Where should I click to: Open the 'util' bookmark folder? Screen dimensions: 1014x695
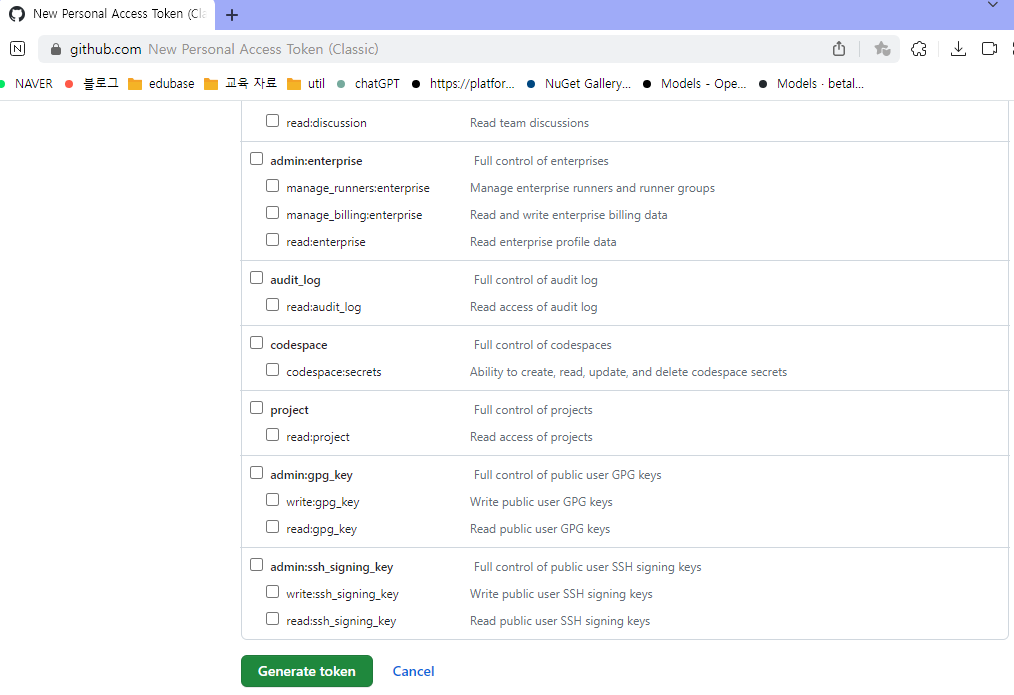[x=306, y=83]
